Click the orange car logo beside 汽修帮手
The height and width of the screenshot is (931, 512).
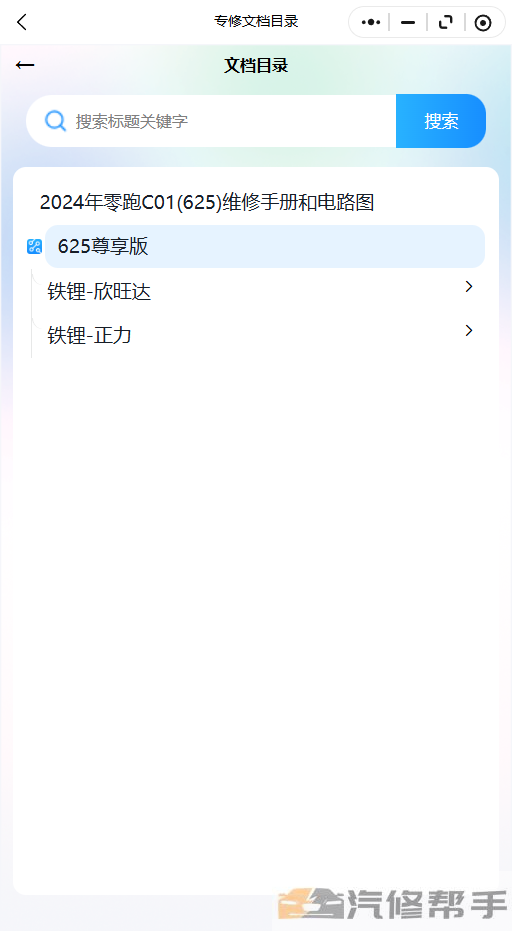coord(311,904)
